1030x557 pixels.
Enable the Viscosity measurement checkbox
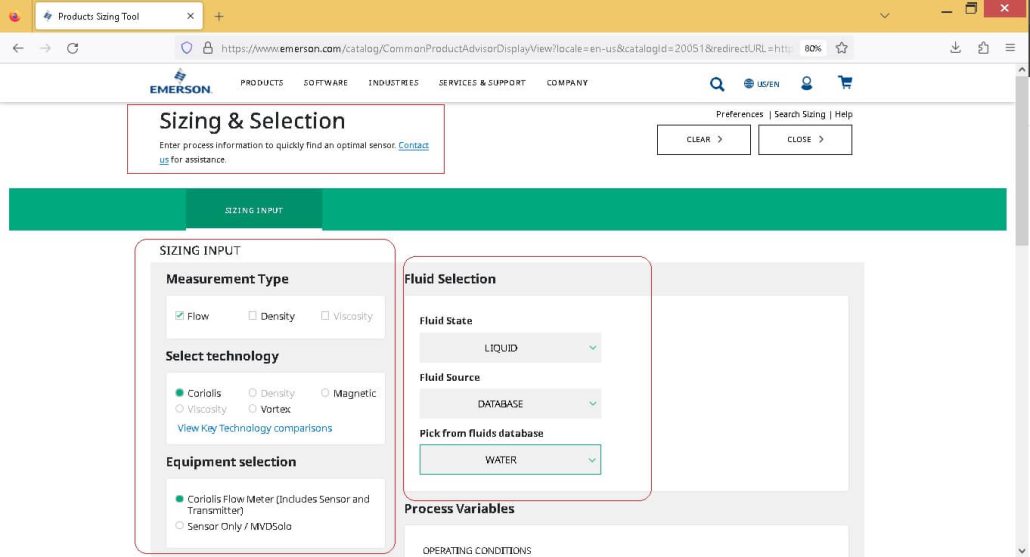(325, 316)
